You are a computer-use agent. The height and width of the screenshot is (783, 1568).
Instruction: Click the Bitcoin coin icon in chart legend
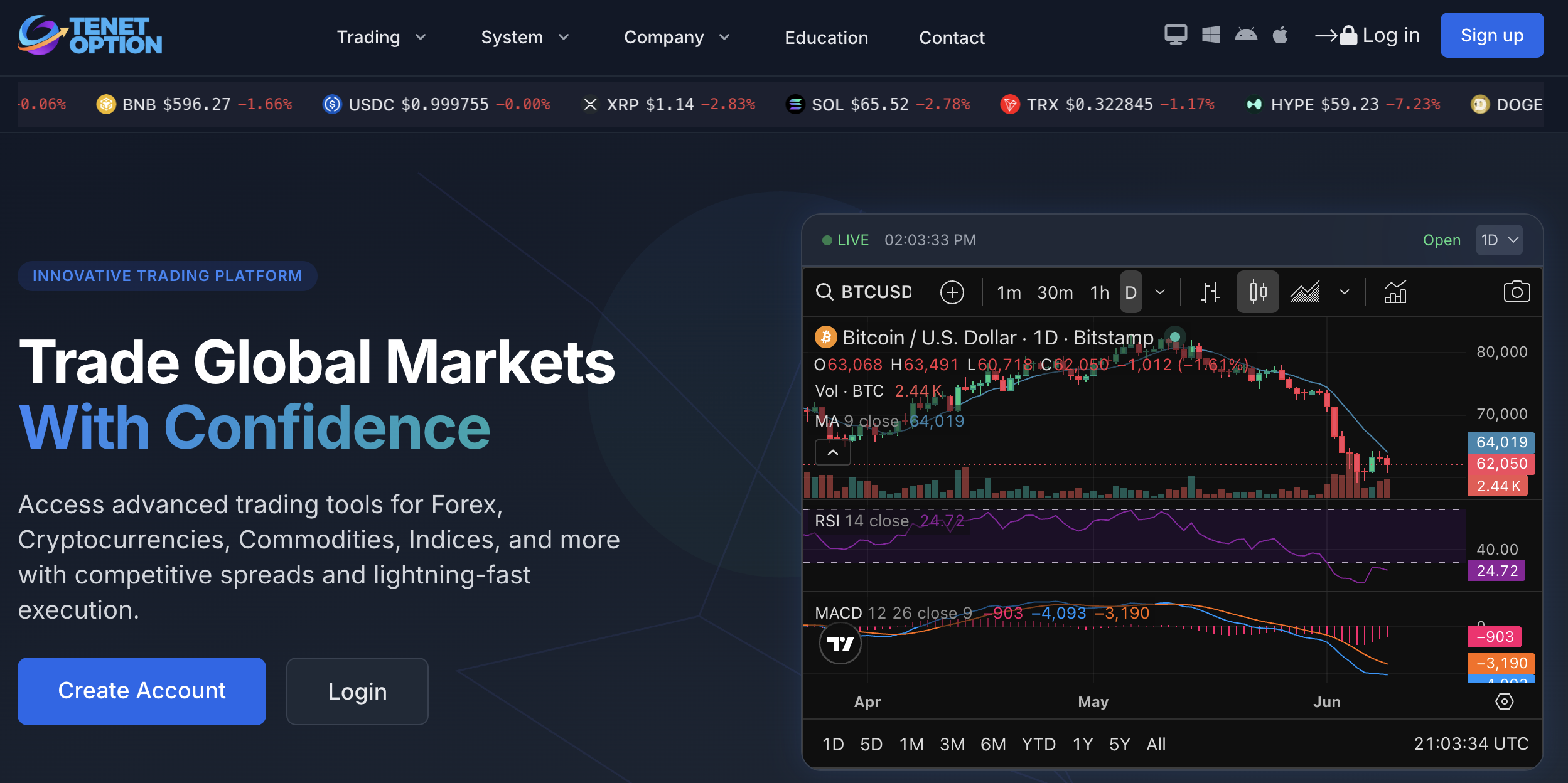pos(826,338)
